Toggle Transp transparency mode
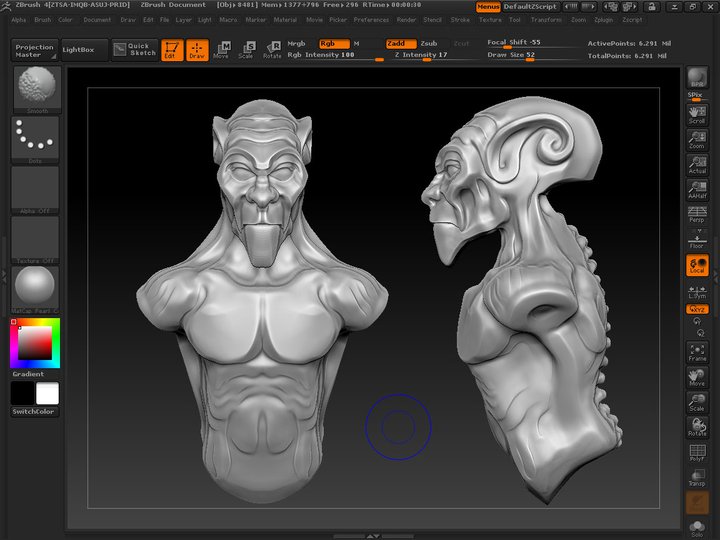 click(x=697, y=478)
